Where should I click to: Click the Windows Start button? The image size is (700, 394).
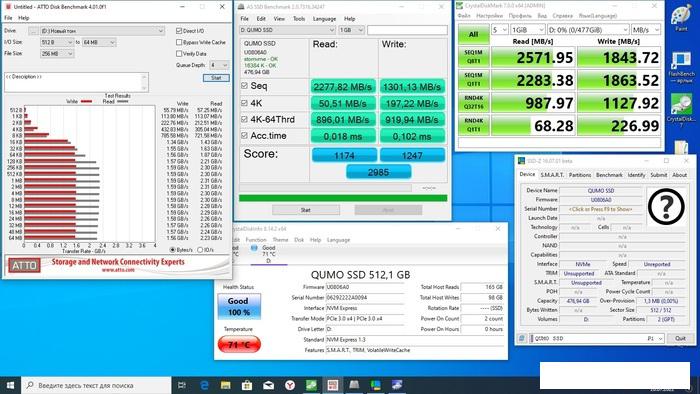coord(10,385)
